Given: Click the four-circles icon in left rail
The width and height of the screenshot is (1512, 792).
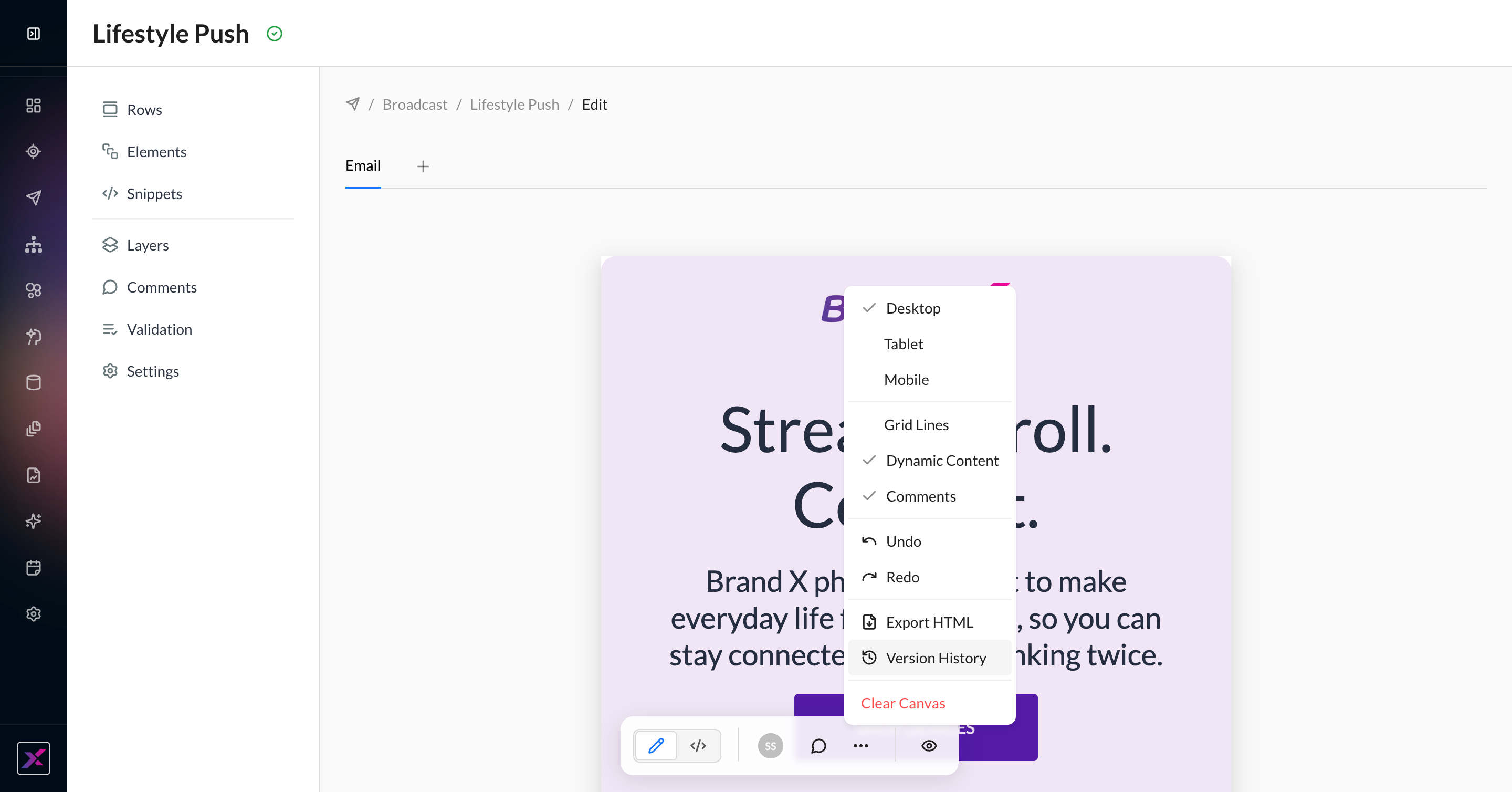Looking at the screenshot, I should (x=34, y=290).
